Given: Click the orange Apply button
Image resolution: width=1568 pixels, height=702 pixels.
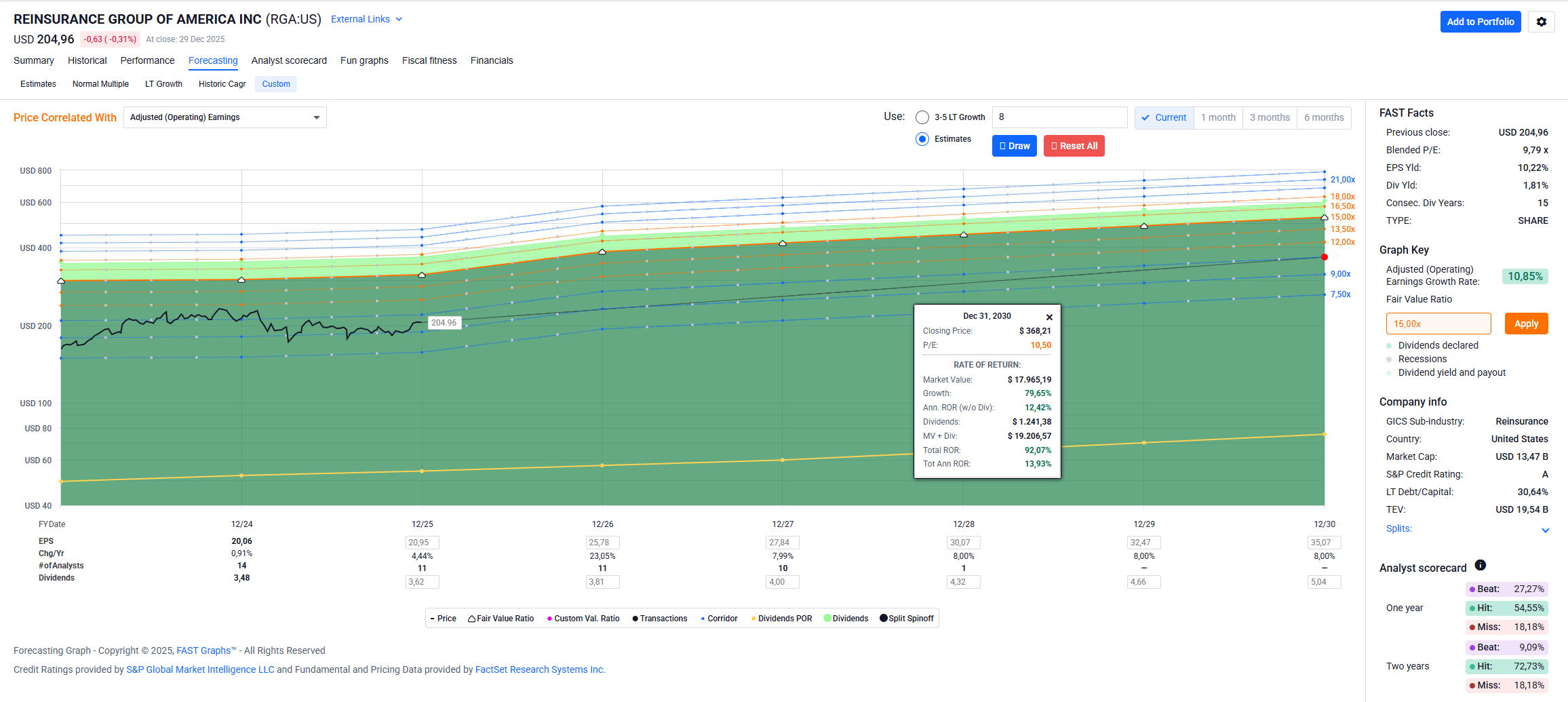Looking at the screenshot, I should point(1526,324).
